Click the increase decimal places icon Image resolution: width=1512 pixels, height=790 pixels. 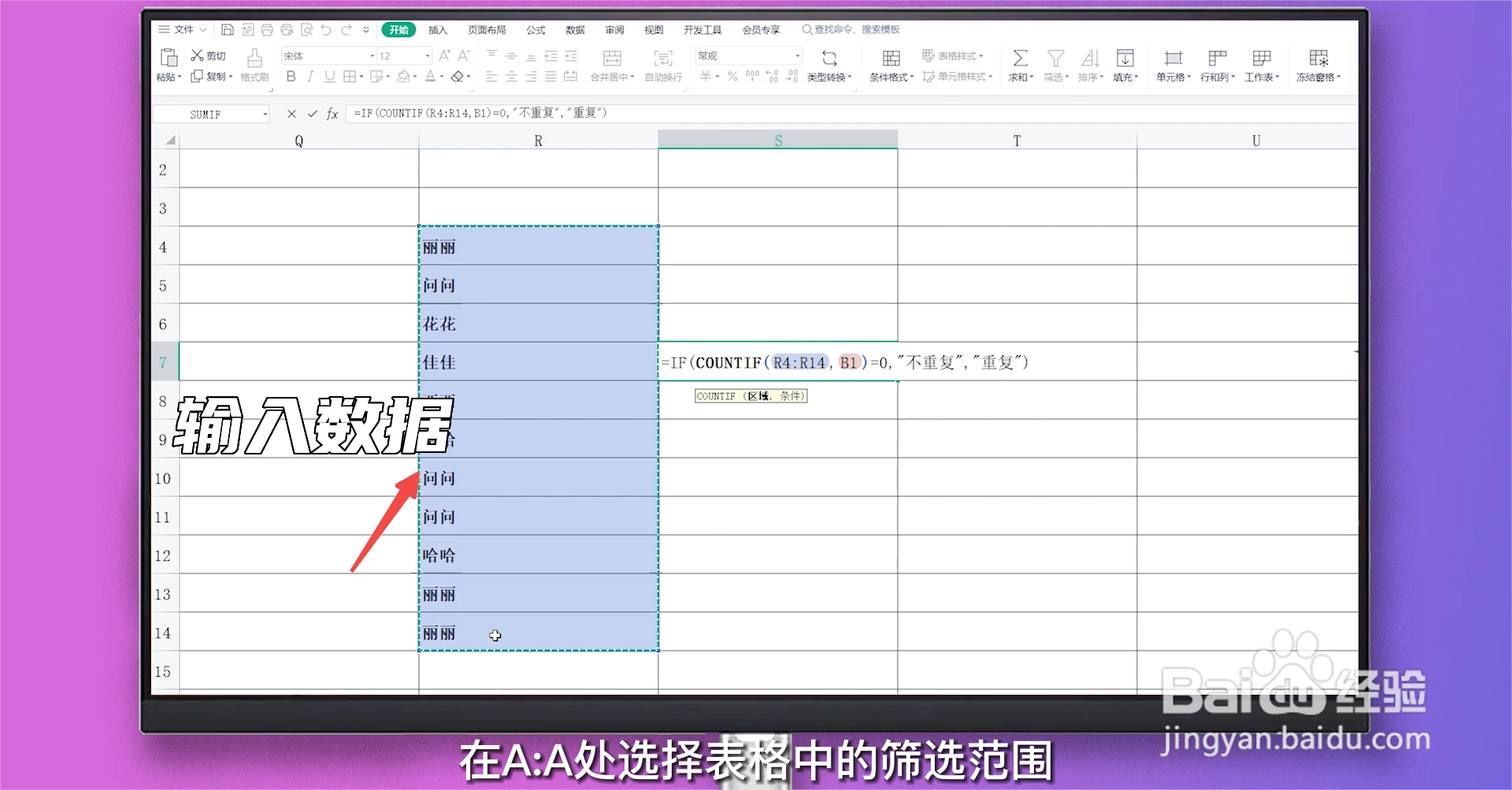click(x=773, y=76)
